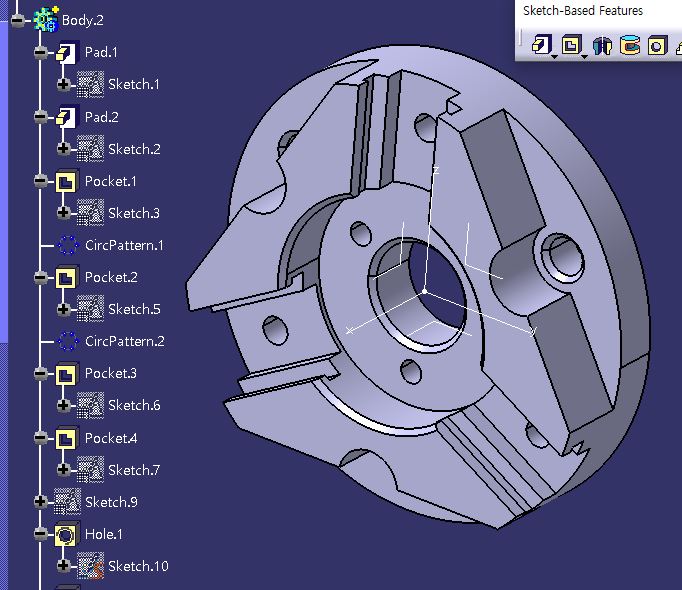Collapse the Pocket.3 node
This screenshot has width=682, height=590.
[x=40, y=373]
